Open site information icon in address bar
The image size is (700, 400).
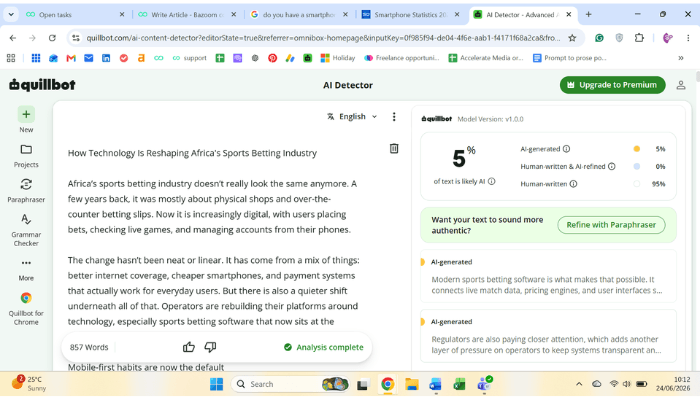tap(76, 38)
